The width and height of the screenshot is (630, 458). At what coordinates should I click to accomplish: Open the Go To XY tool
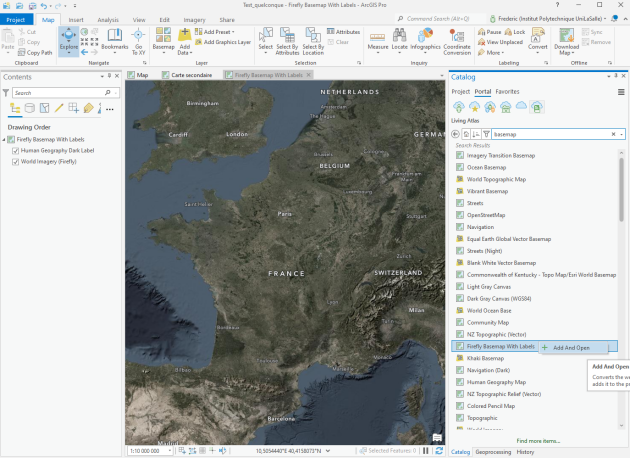(x=138, y=41)
